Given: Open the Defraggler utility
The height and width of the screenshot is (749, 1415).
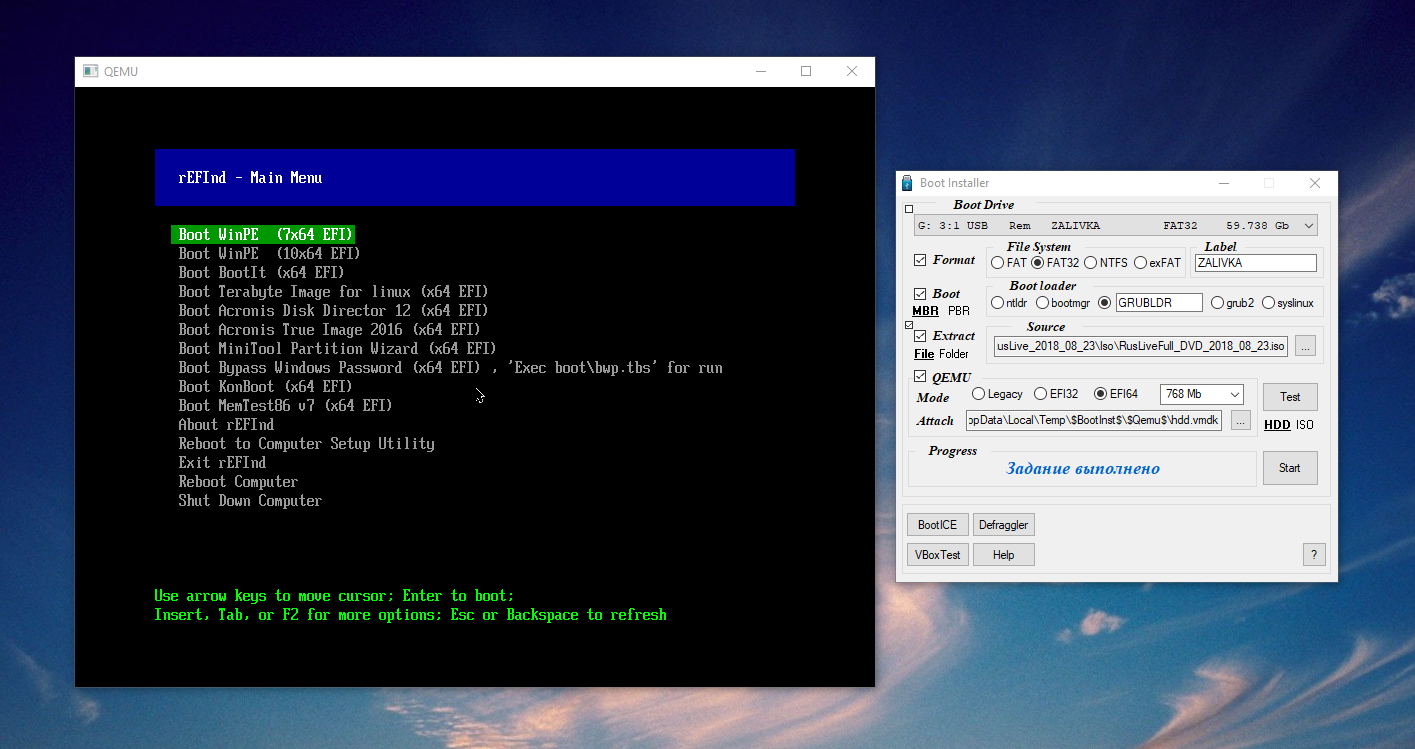Looking at the screenshot, I should click(x=1003, y=525).
